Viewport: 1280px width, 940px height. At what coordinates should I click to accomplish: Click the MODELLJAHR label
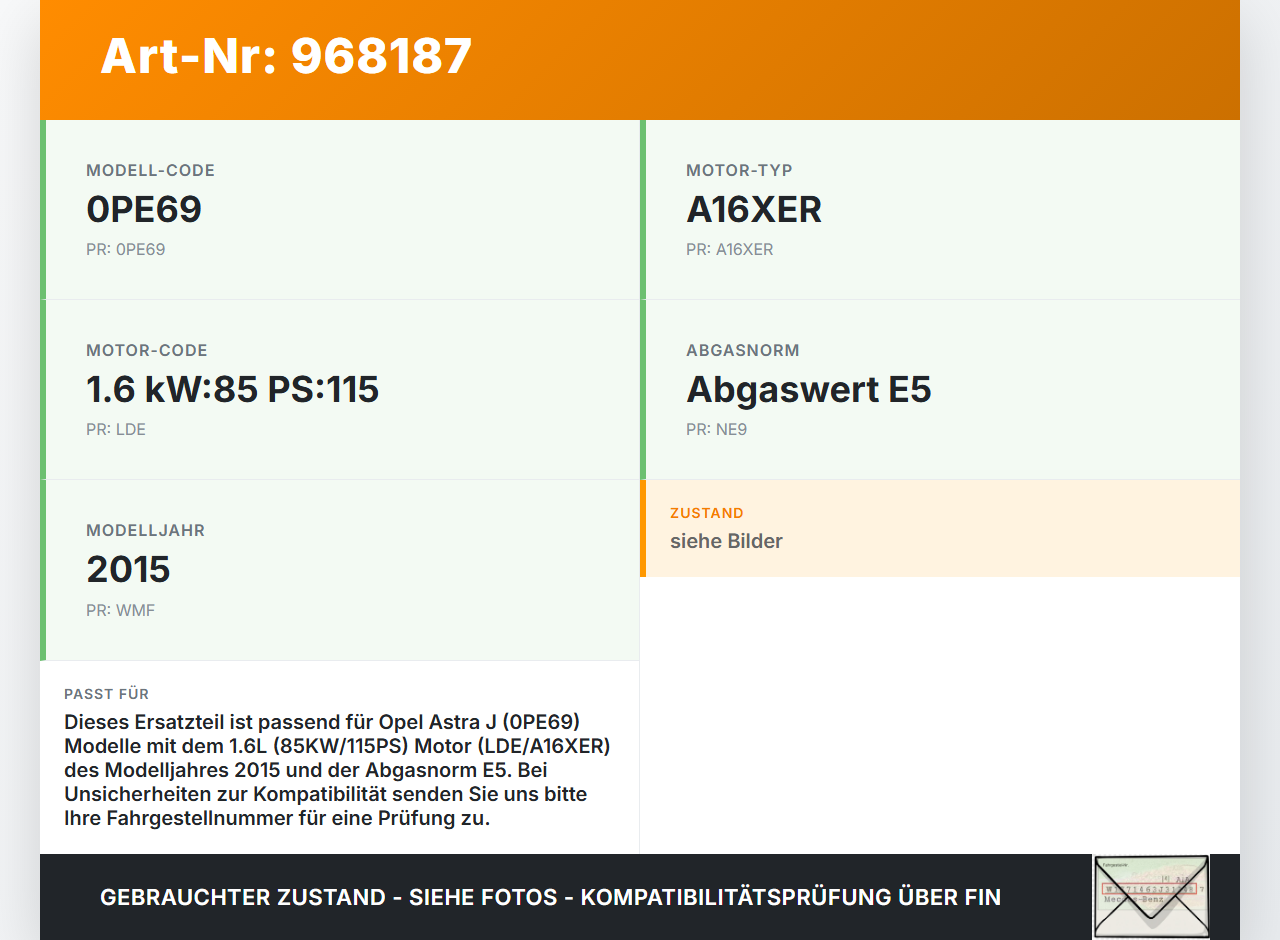(145, 531)
